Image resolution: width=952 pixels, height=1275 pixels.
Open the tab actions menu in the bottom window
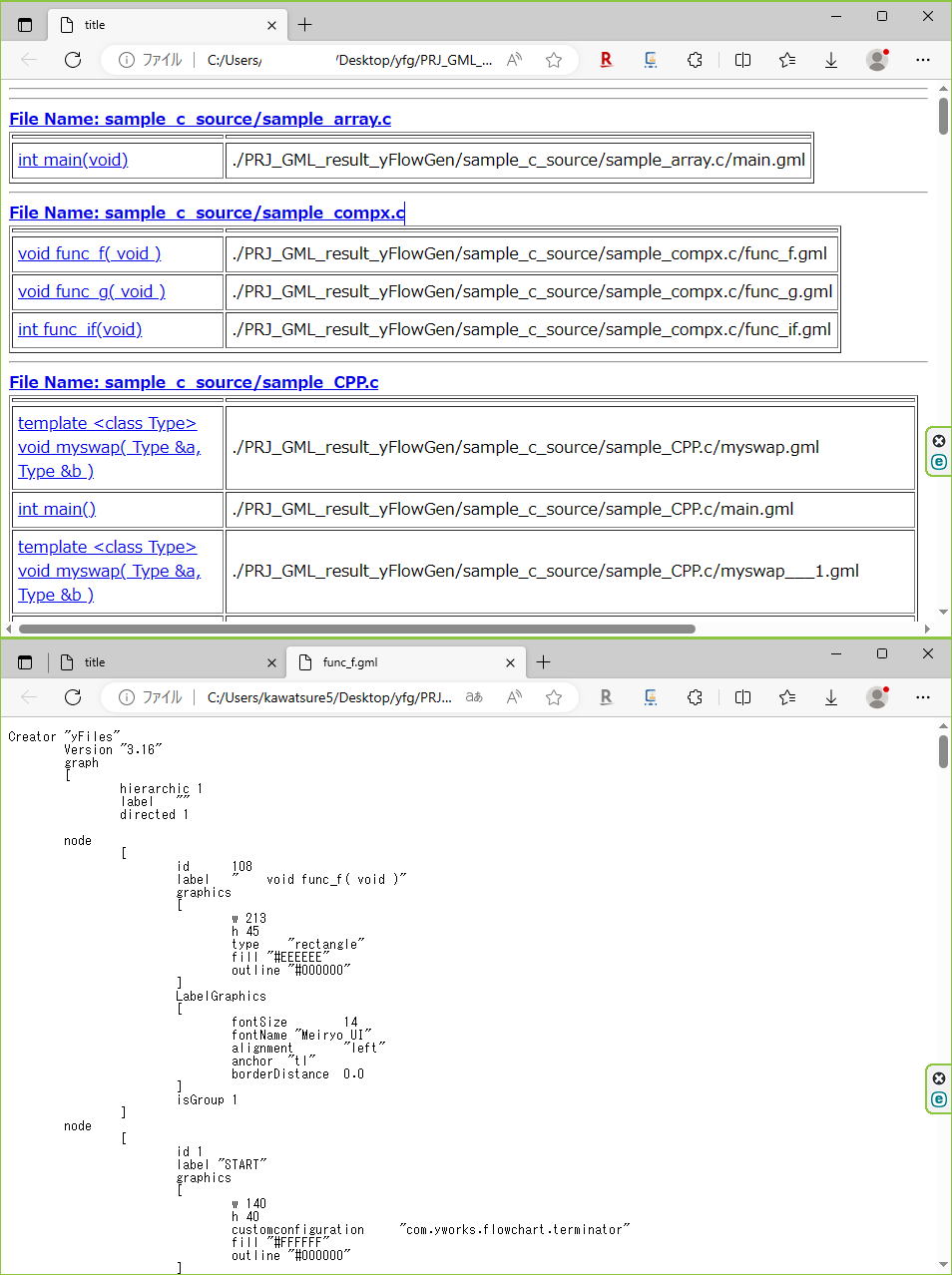[x=25, y=662]
